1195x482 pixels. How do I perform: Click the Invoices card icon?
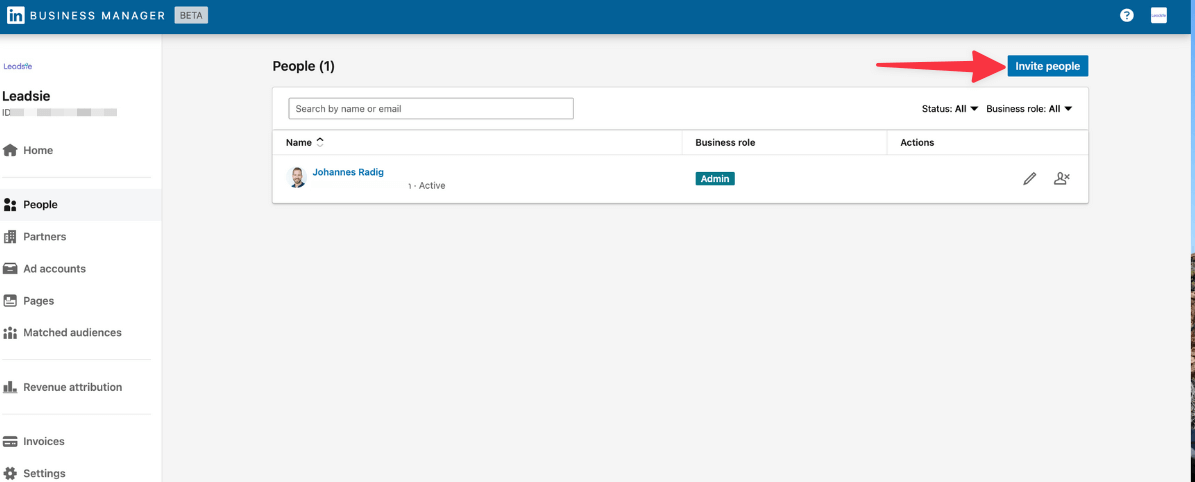[10, 441]
